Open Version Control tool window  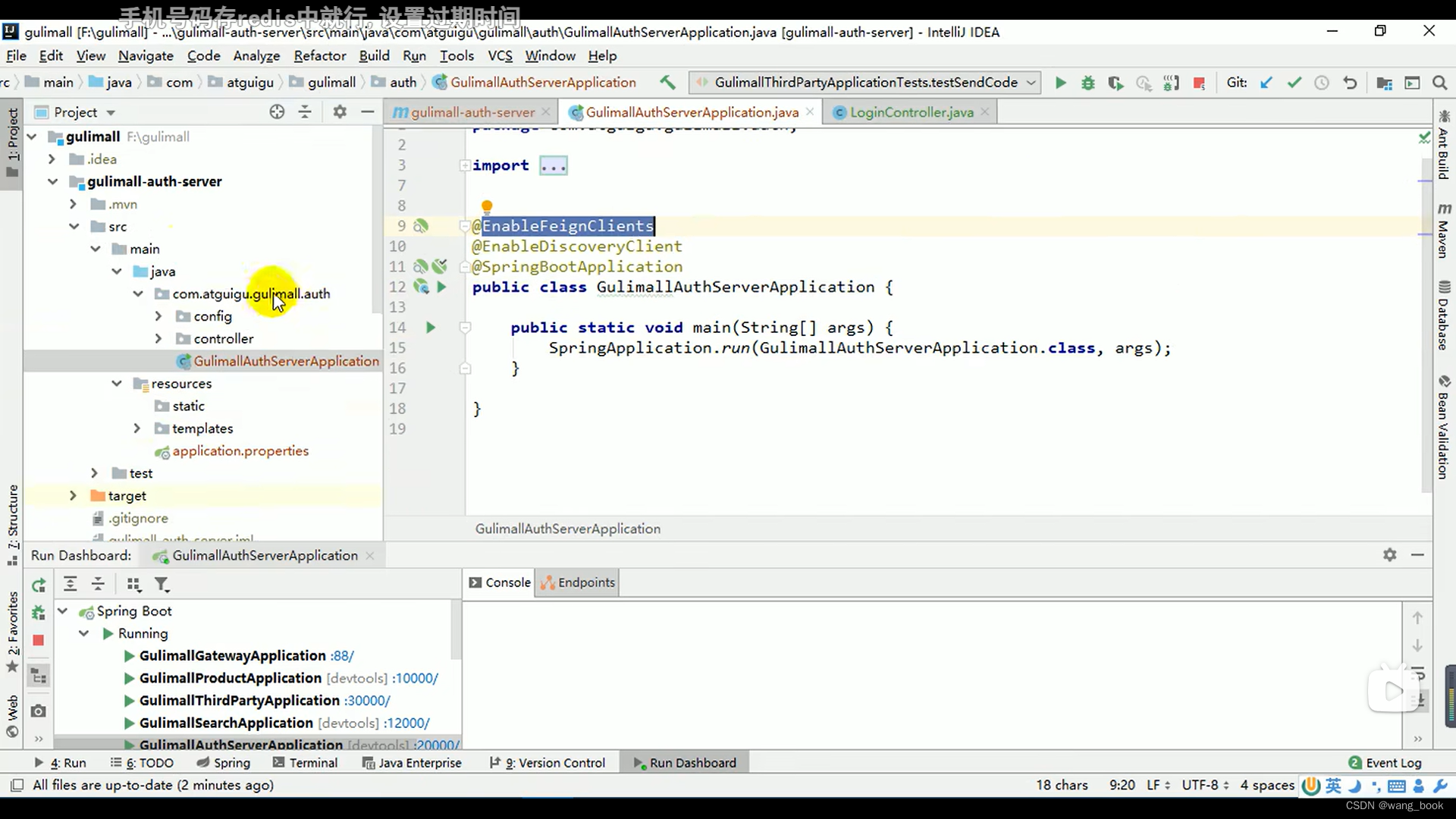pyautogui.click(x=547, y=763)
